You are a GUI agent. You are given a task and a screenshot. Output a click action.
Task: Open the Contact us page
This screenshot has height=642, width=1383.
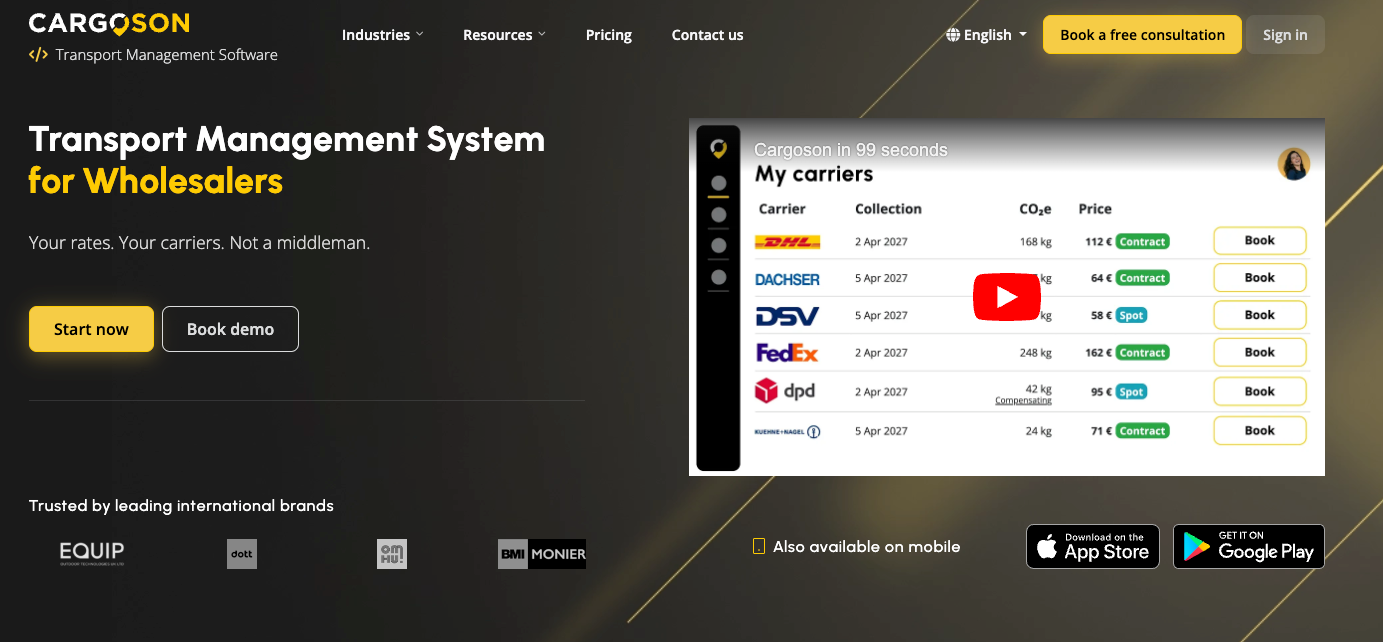pyautogui.click(x=708, y=35)
